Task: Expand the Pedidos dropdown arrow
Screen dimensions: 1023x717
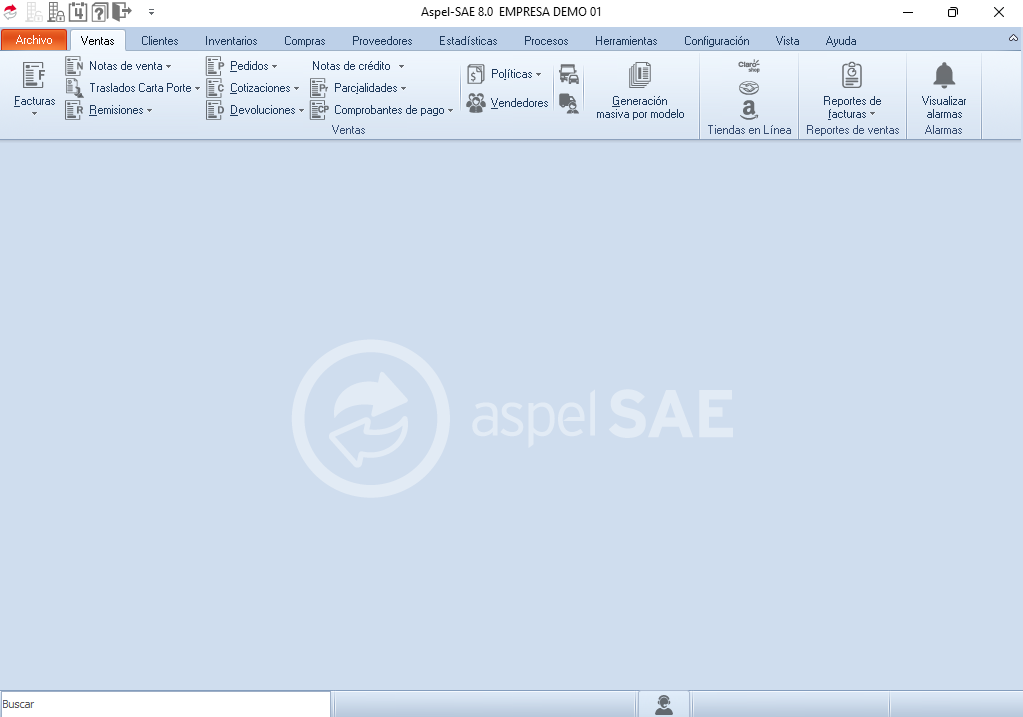Action: point(274,67)
